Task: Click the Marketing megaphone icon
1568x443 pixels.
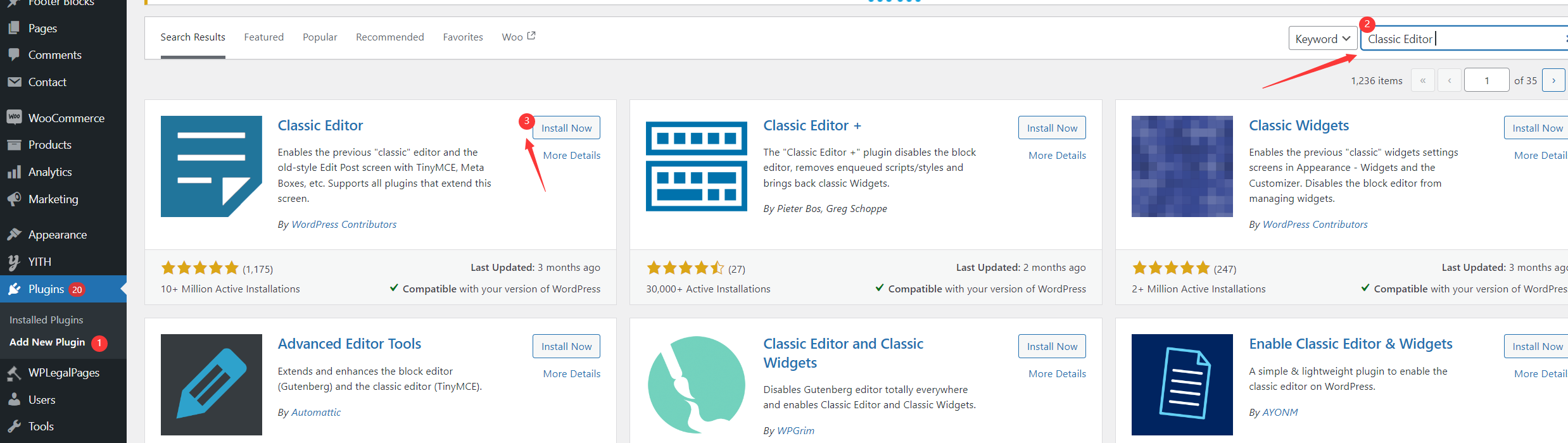Action: pos(14,199)
